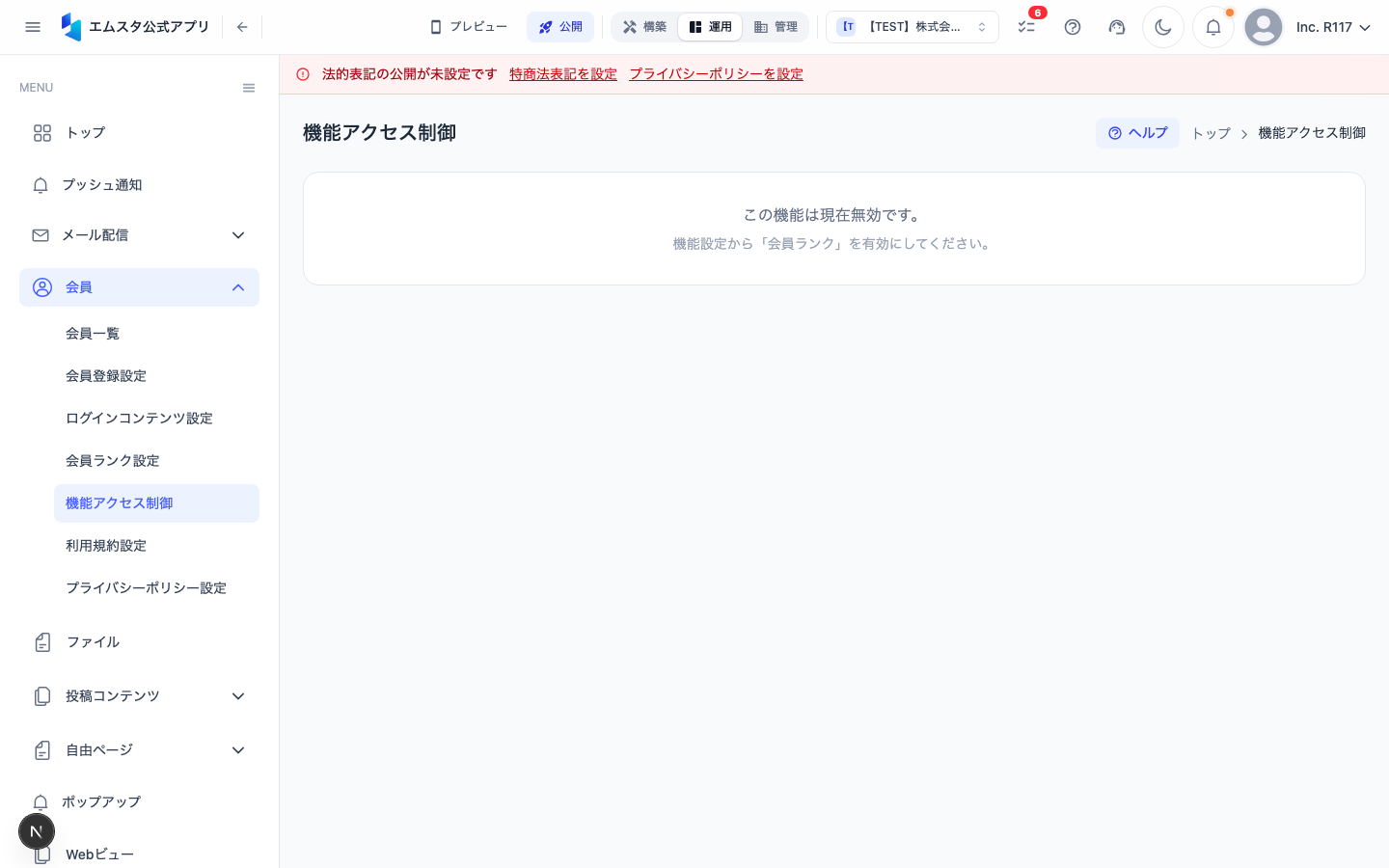Open the task checklist icon with badge 6
1389x868 pixels.
tap(1026, 27)
